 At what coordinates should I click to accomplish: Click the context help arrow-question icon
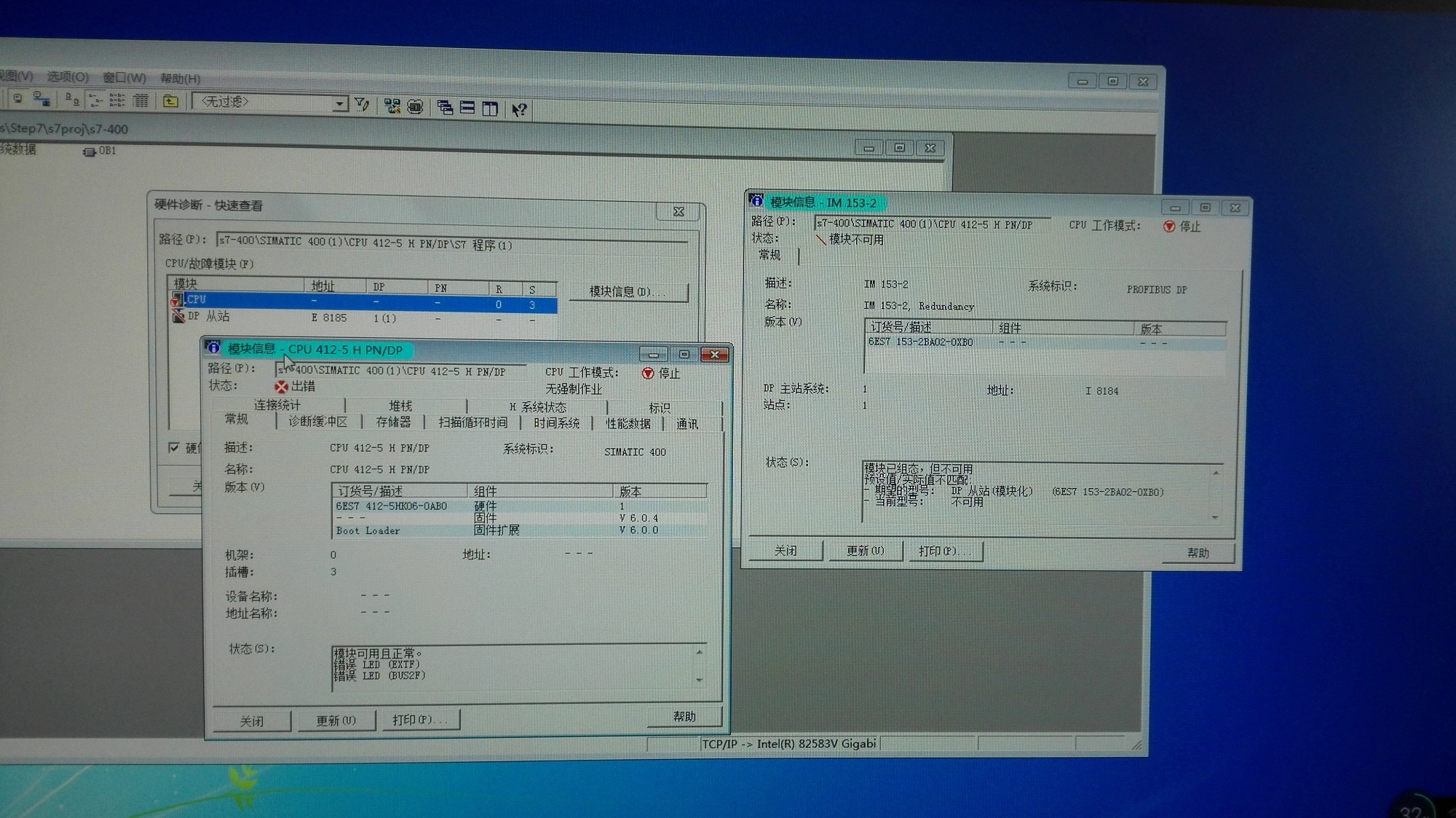tap(519, 110)
